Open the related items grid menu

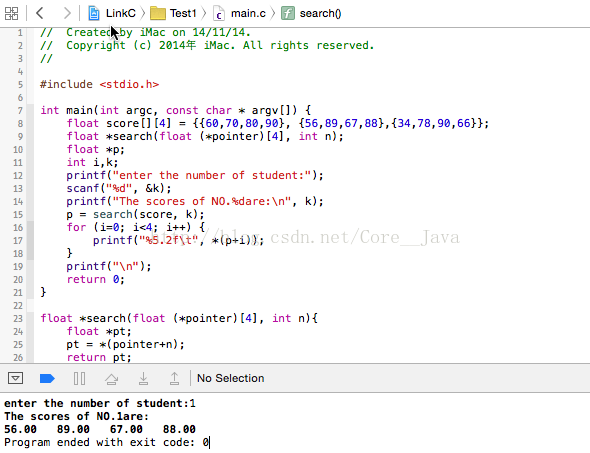(11, 14)
